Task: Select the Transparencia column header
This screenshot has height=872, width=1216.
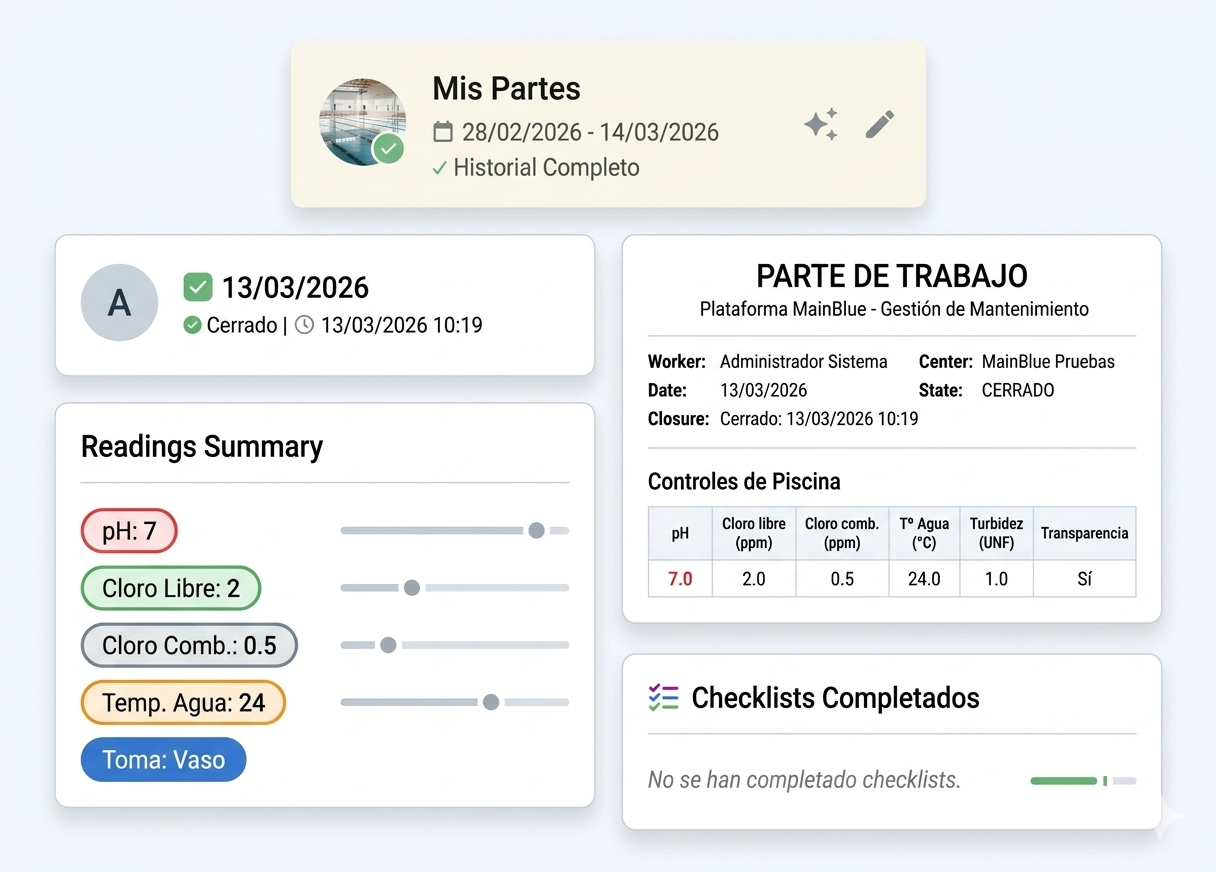Action: tap(1084, 533)
